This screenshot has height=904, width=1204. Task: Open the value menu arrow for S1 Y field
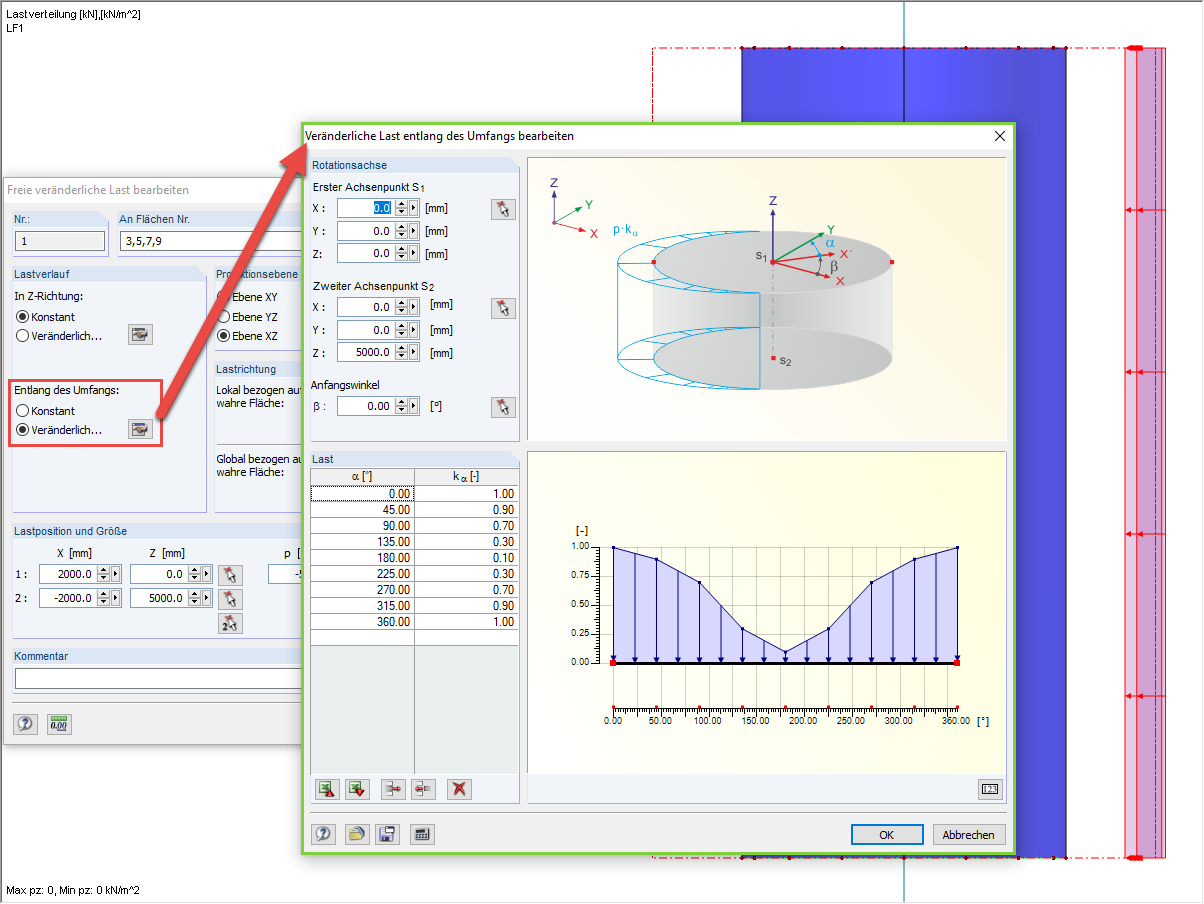tap(414, 231)
